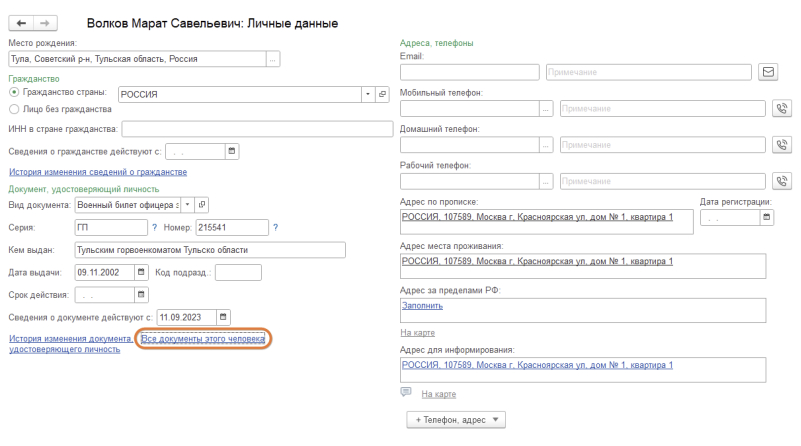This screenshot has width=801, height=446.
Task: Click the birthplace ellipsis selection button
Action: click(x=273, y=59)
